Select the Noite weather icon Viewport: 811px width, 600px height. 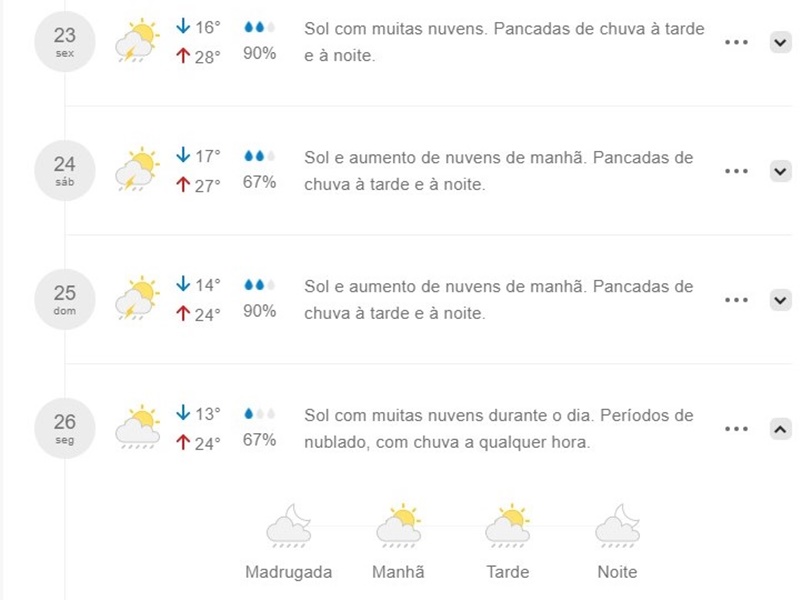617,526
